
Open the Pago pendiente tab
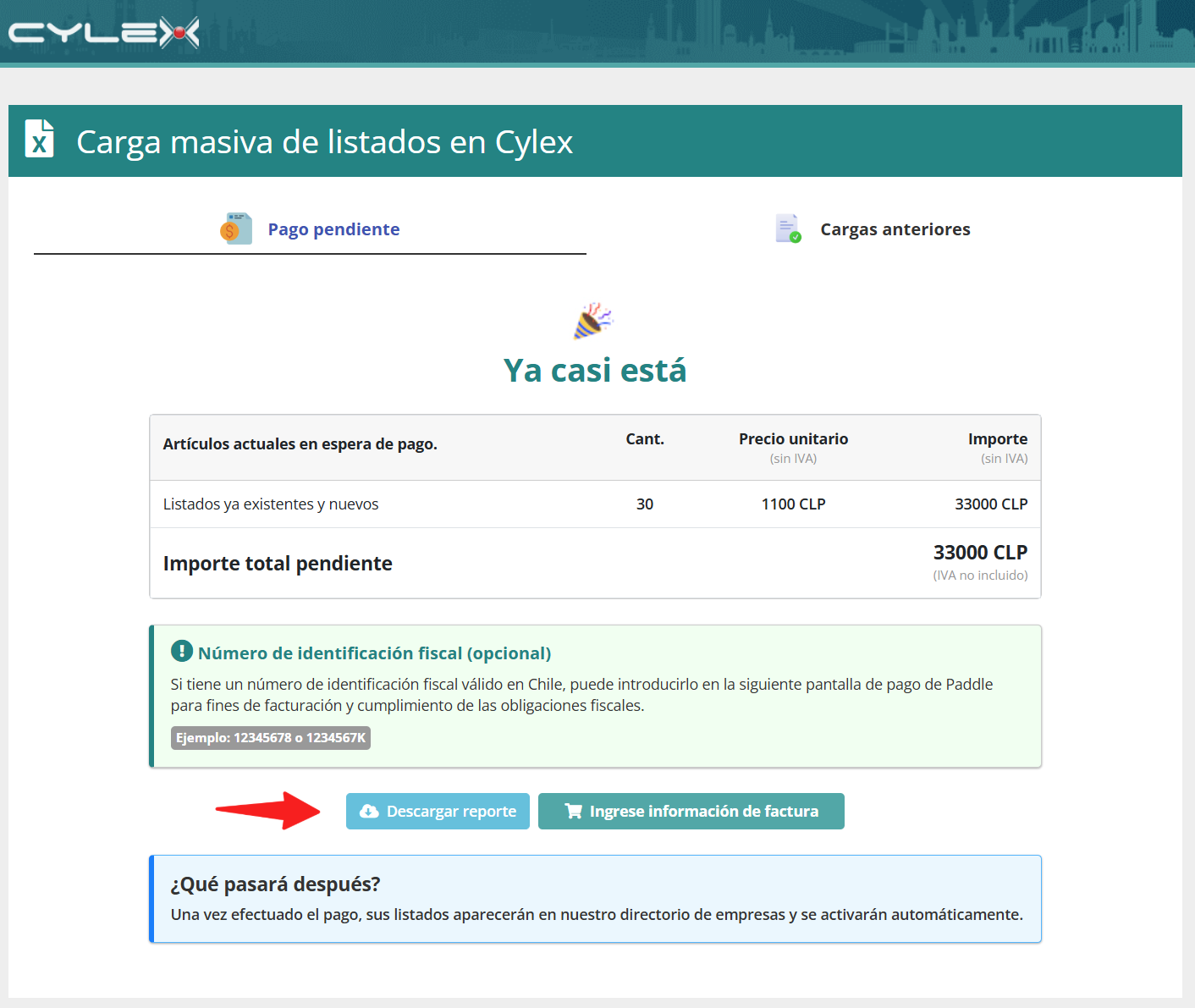[310, 229]
